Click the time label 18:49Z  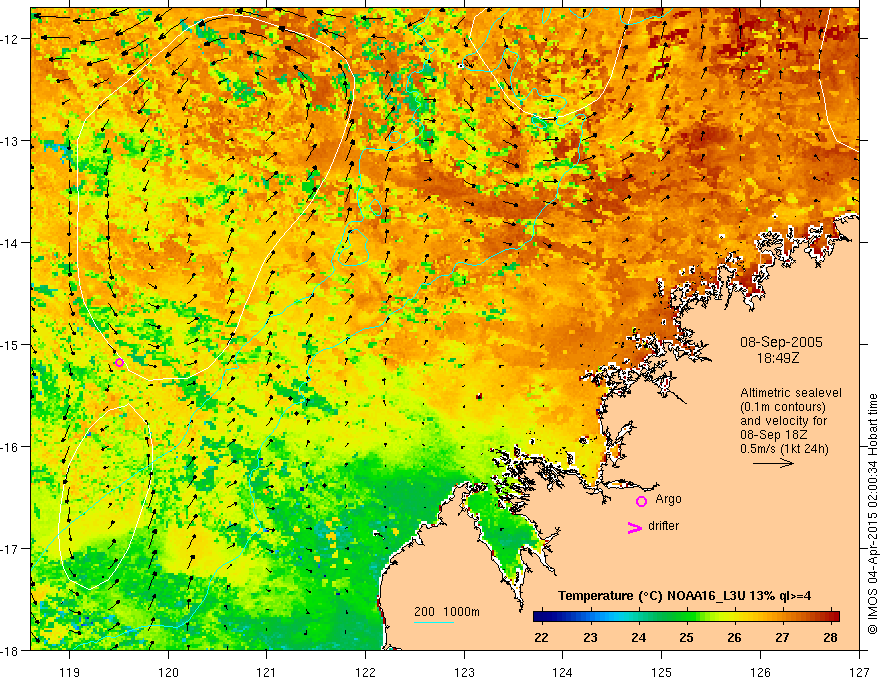[x=778, y=358]
